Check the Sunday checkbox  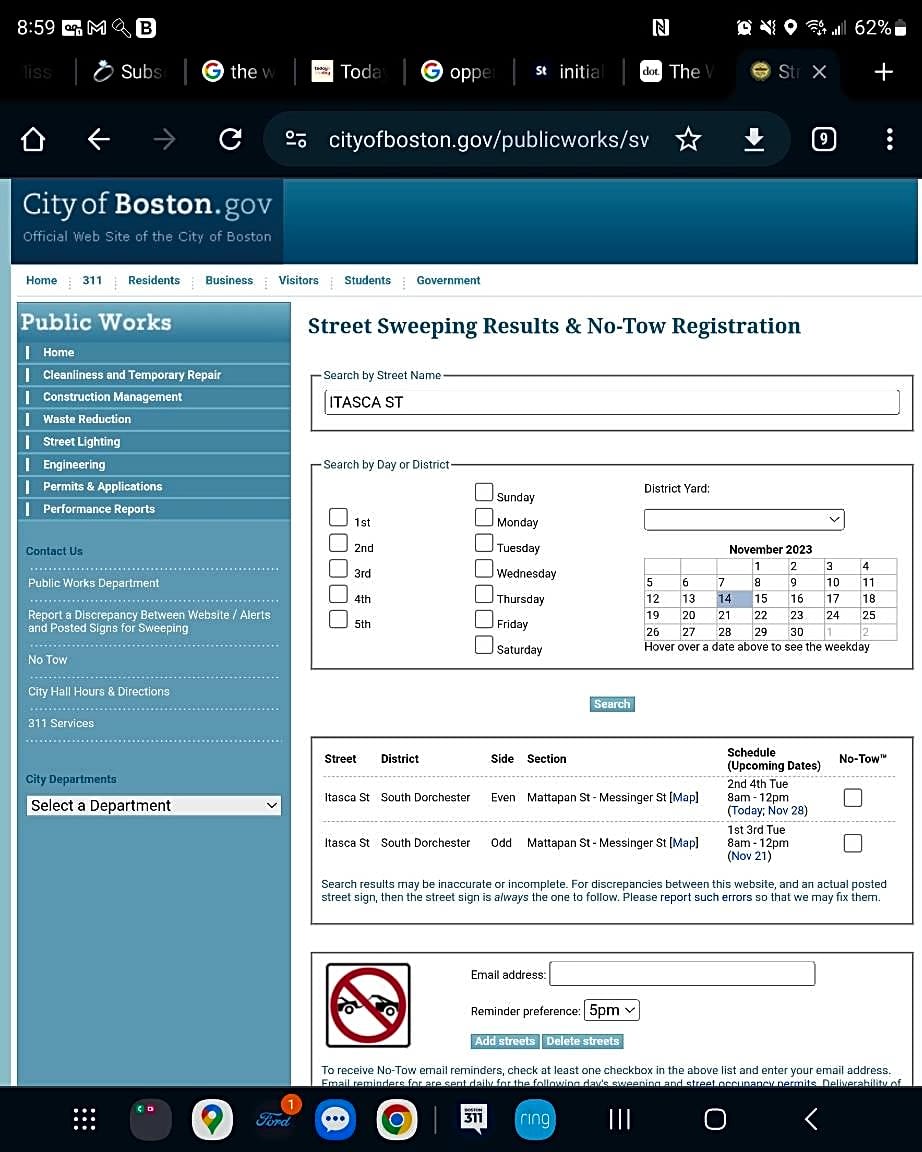[x=483, y=492]
